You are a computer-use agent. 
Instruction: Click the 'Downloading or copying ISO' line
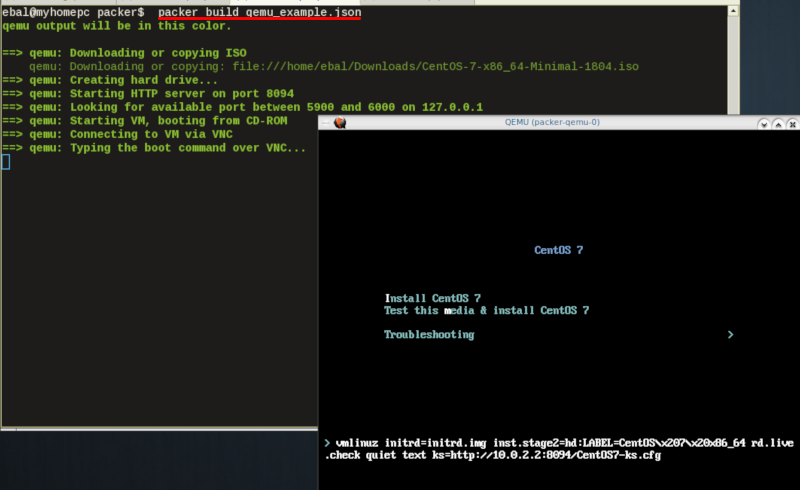tap(124, 53)
